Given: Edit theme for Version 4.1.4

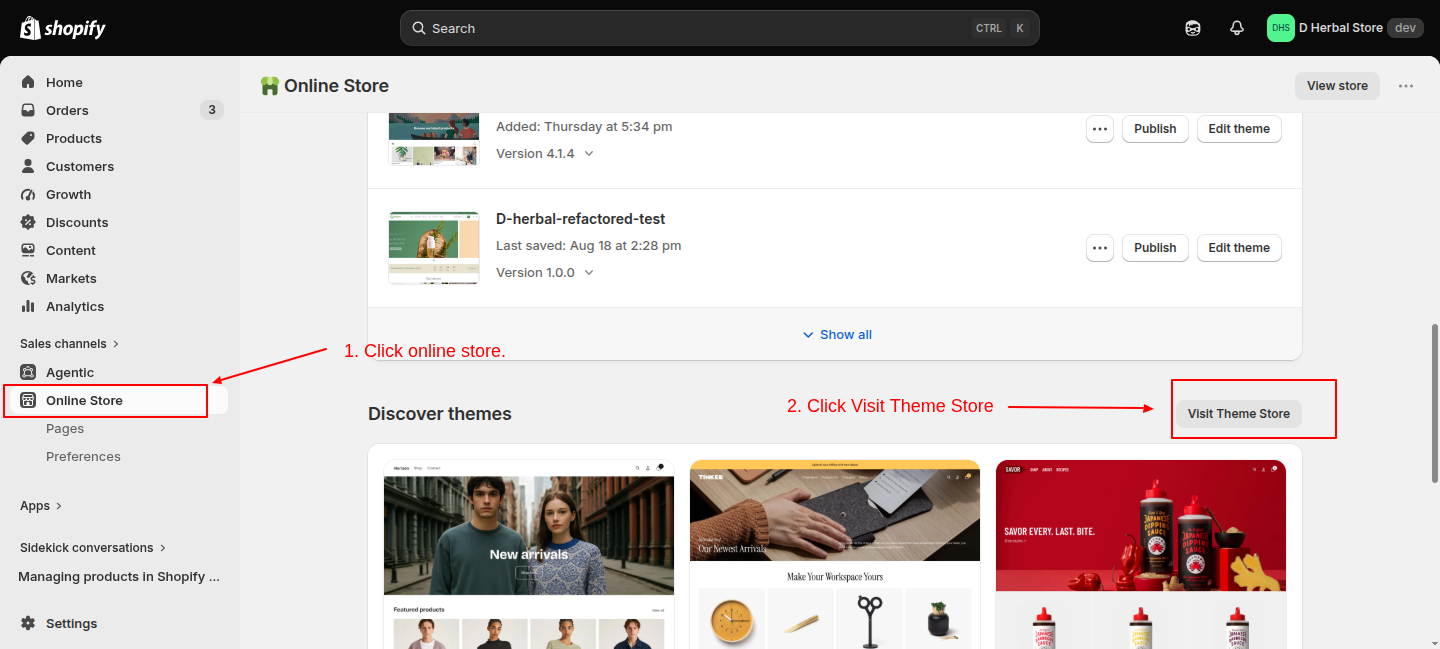Looking at the screenshot, I should point(1239,129).
